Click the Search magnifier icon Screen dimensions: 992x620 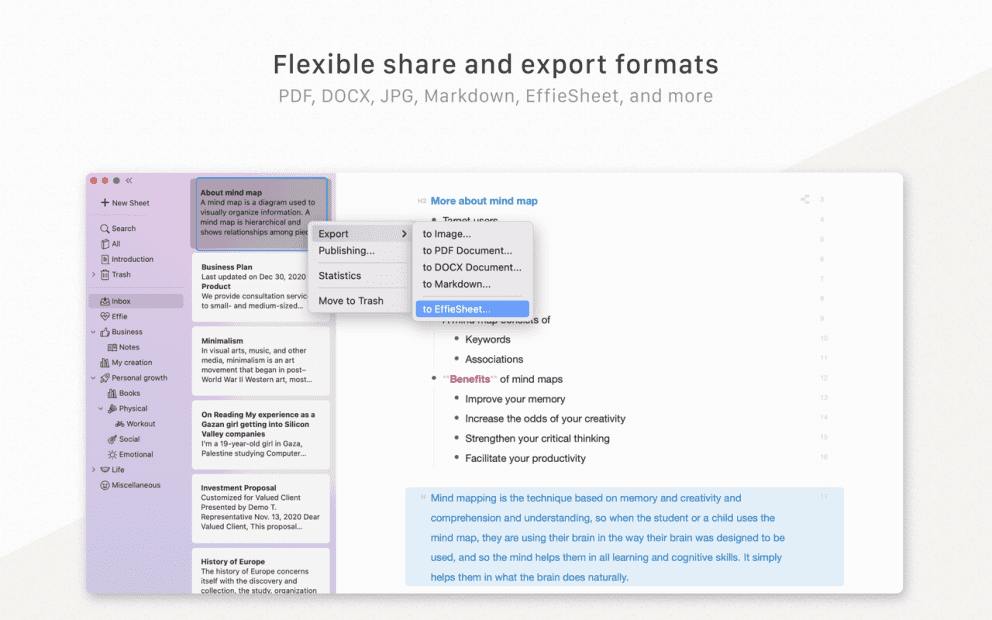point(105,229)
